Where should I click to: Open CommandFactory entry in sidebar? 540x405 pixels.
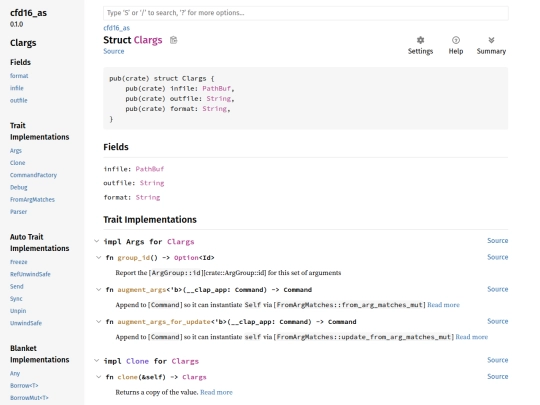click(33, 175)
